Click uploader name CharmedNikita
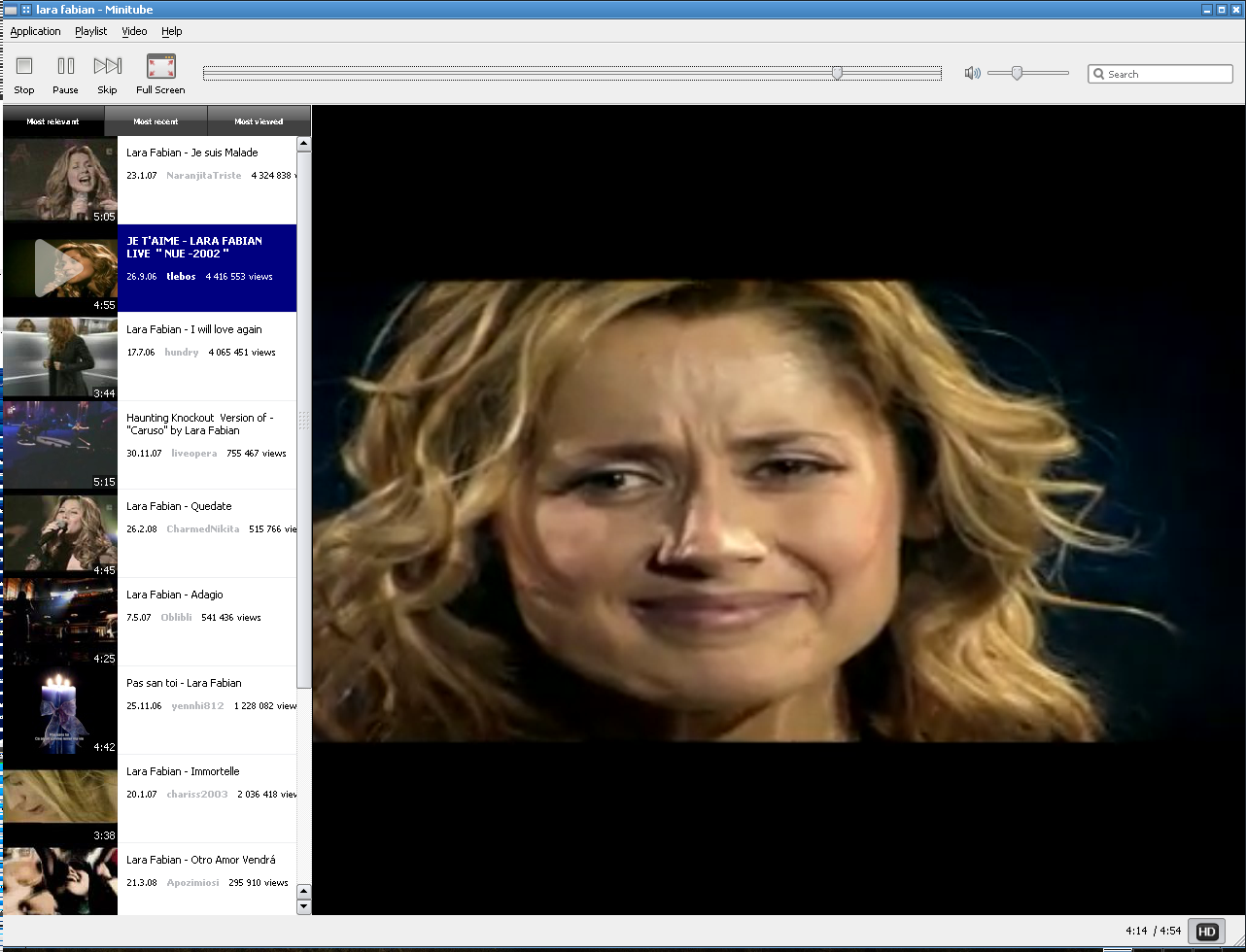 tap(203, 529)
